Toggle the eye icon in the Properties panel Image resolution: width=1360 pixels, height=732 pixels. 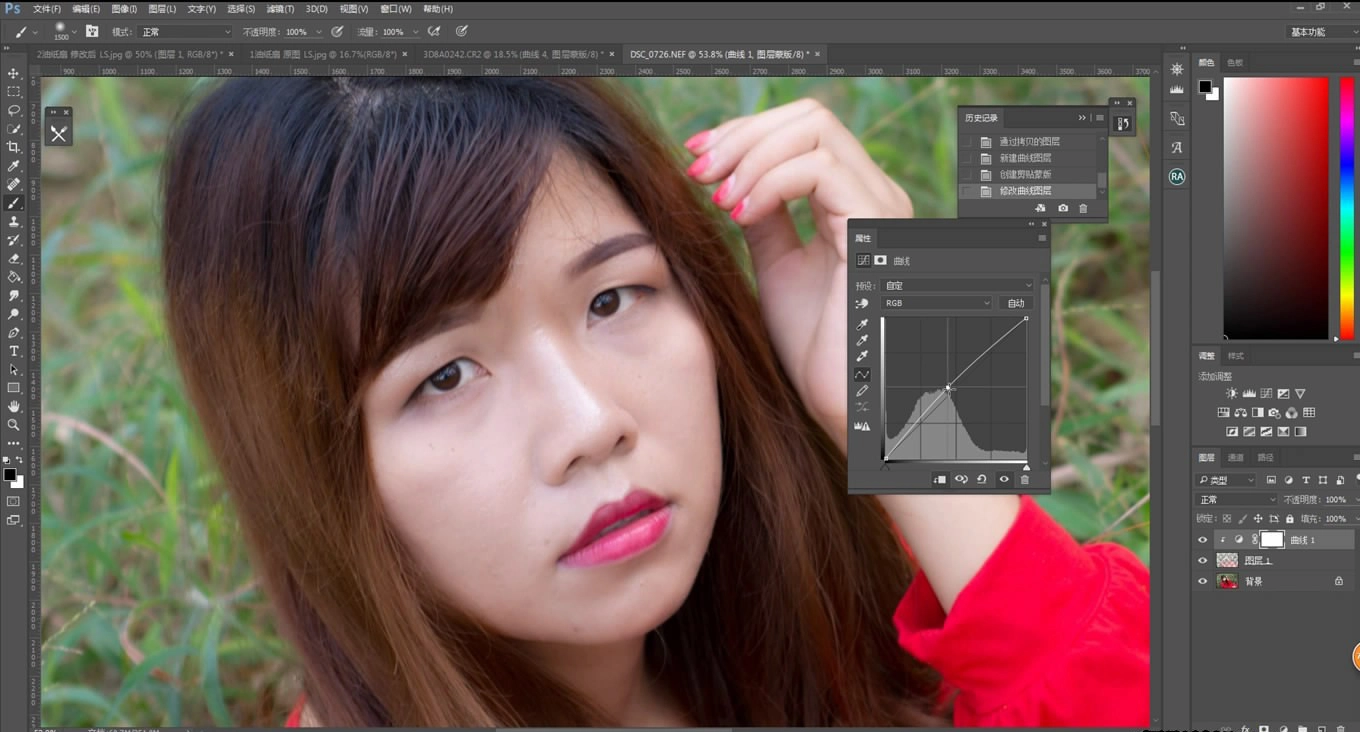pyautogui.click(x=1004, y=480)
